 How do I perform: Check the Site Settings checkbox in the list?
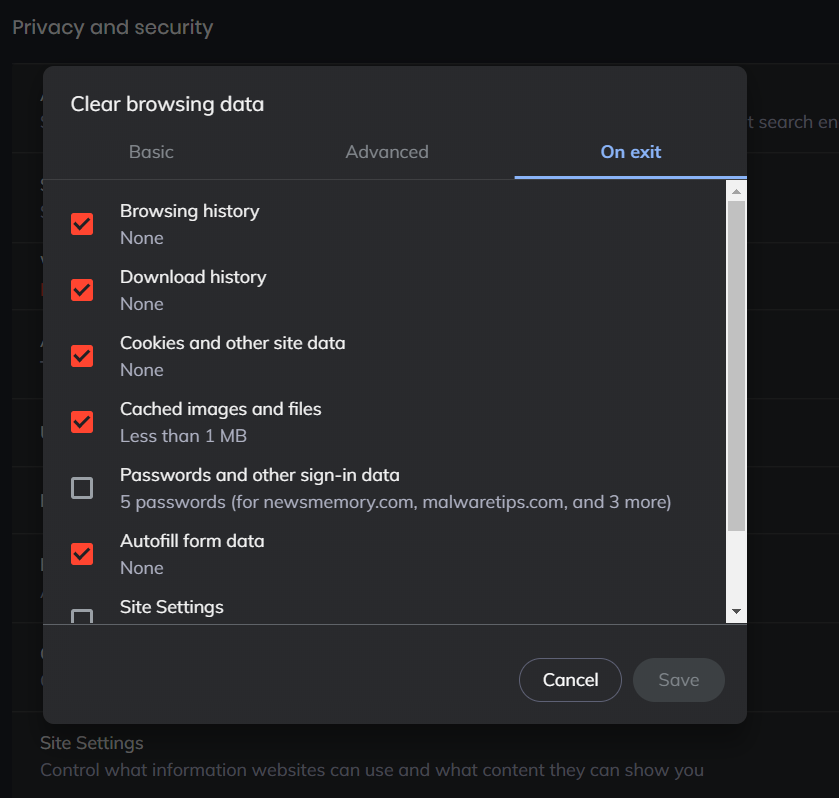pos(82,616)
